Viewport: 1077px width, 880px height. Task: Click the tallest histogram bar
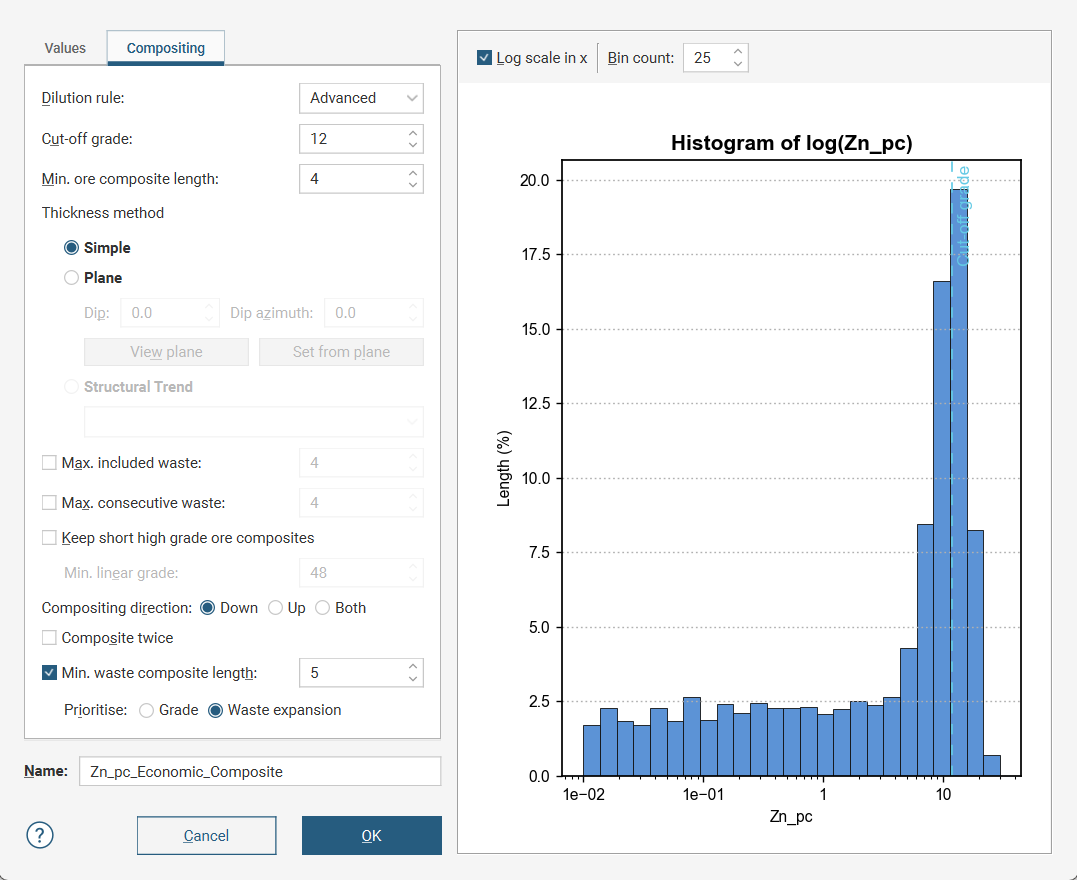point(959,480)
